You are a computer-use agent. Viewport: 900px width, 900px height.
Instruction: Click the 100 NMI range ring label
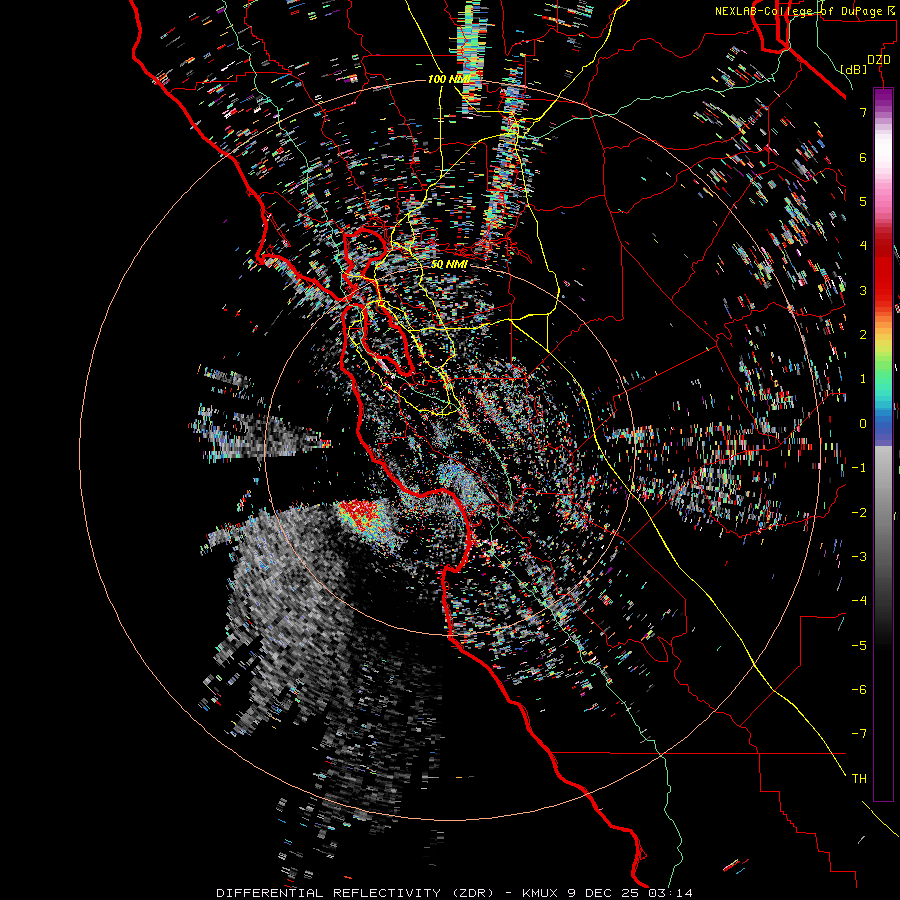(449, 79)
